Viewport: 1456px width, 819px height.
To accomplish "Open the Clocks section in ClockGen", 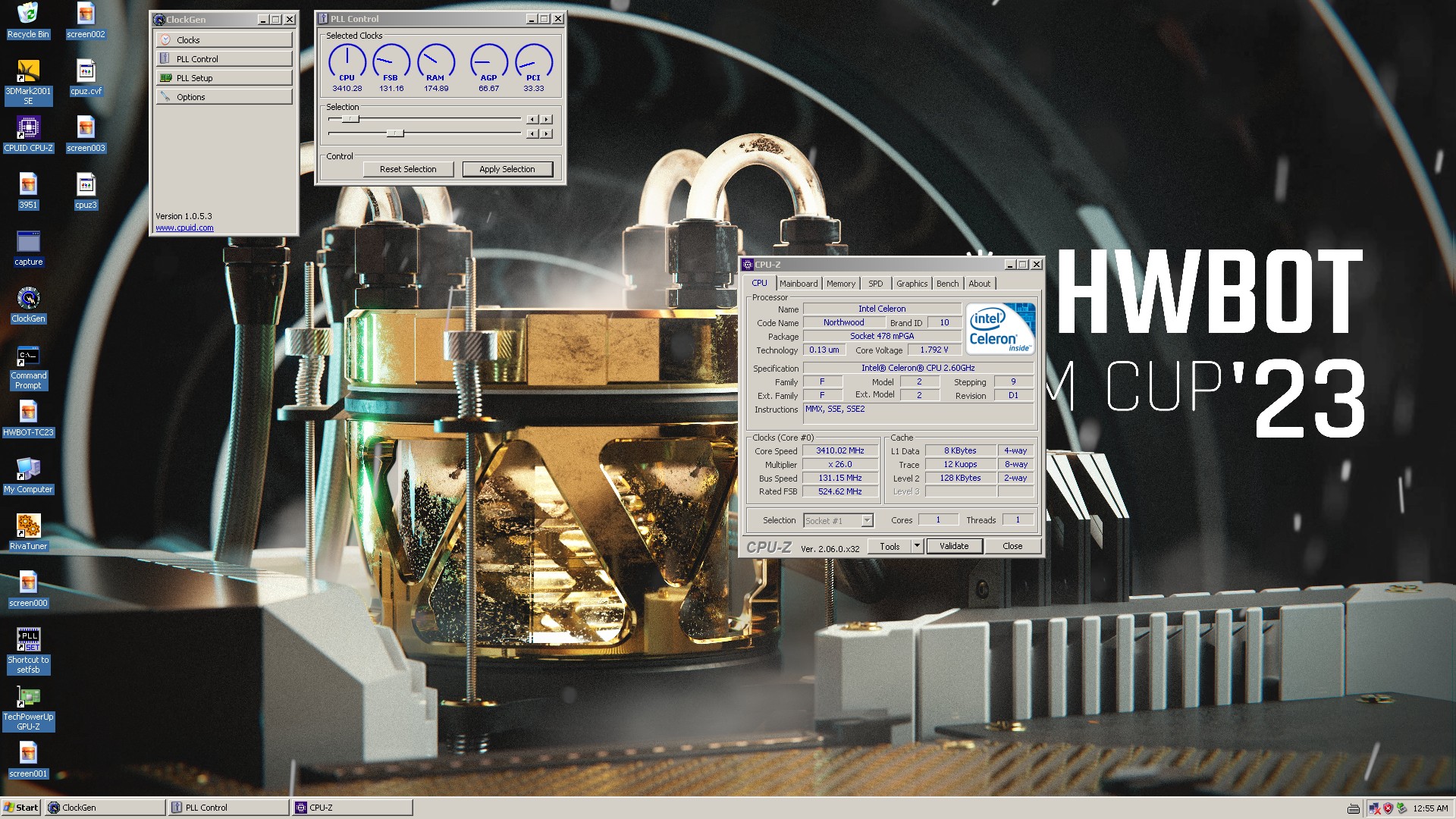I will tap(224, 39).
